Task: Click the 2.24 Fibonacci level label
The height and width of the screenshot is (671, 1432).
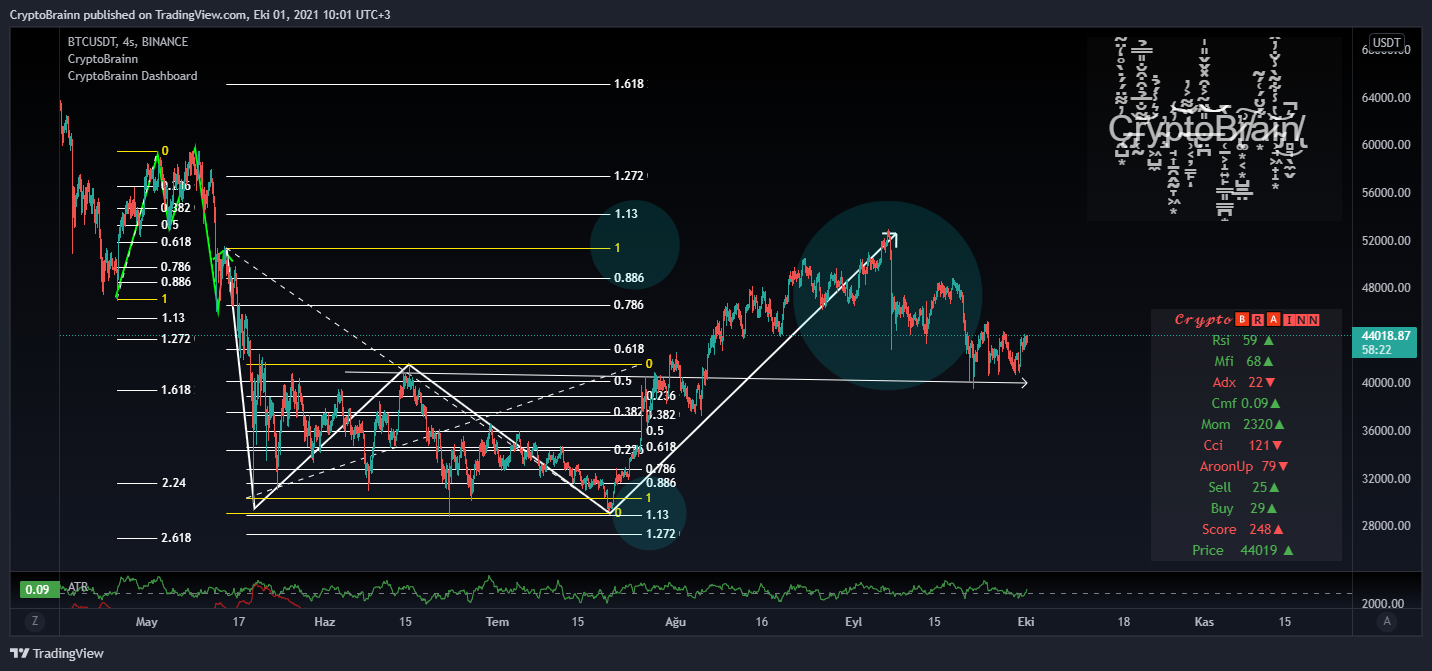Action: click(174, 483)
